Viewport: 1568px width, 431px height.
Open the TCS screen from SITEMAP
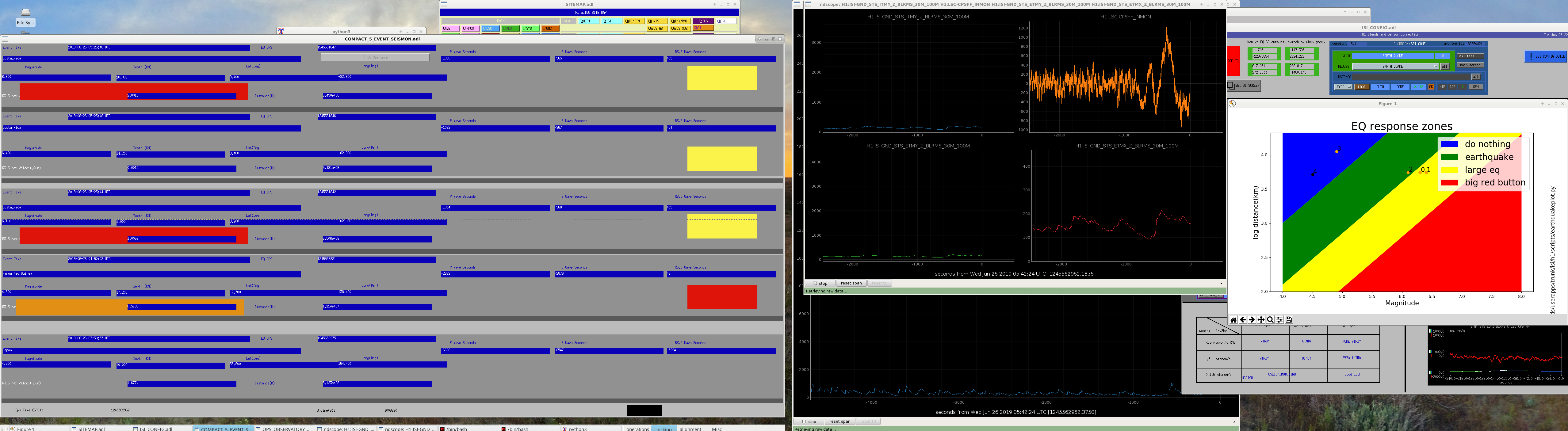coord(704,21)
